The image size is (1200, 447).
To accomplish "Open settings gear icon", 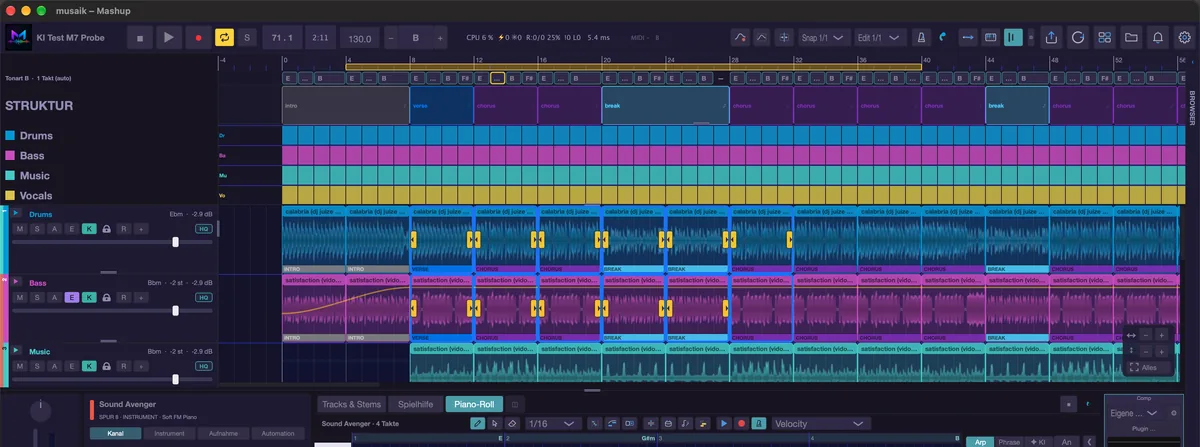I will click(x=1185, y=38).
